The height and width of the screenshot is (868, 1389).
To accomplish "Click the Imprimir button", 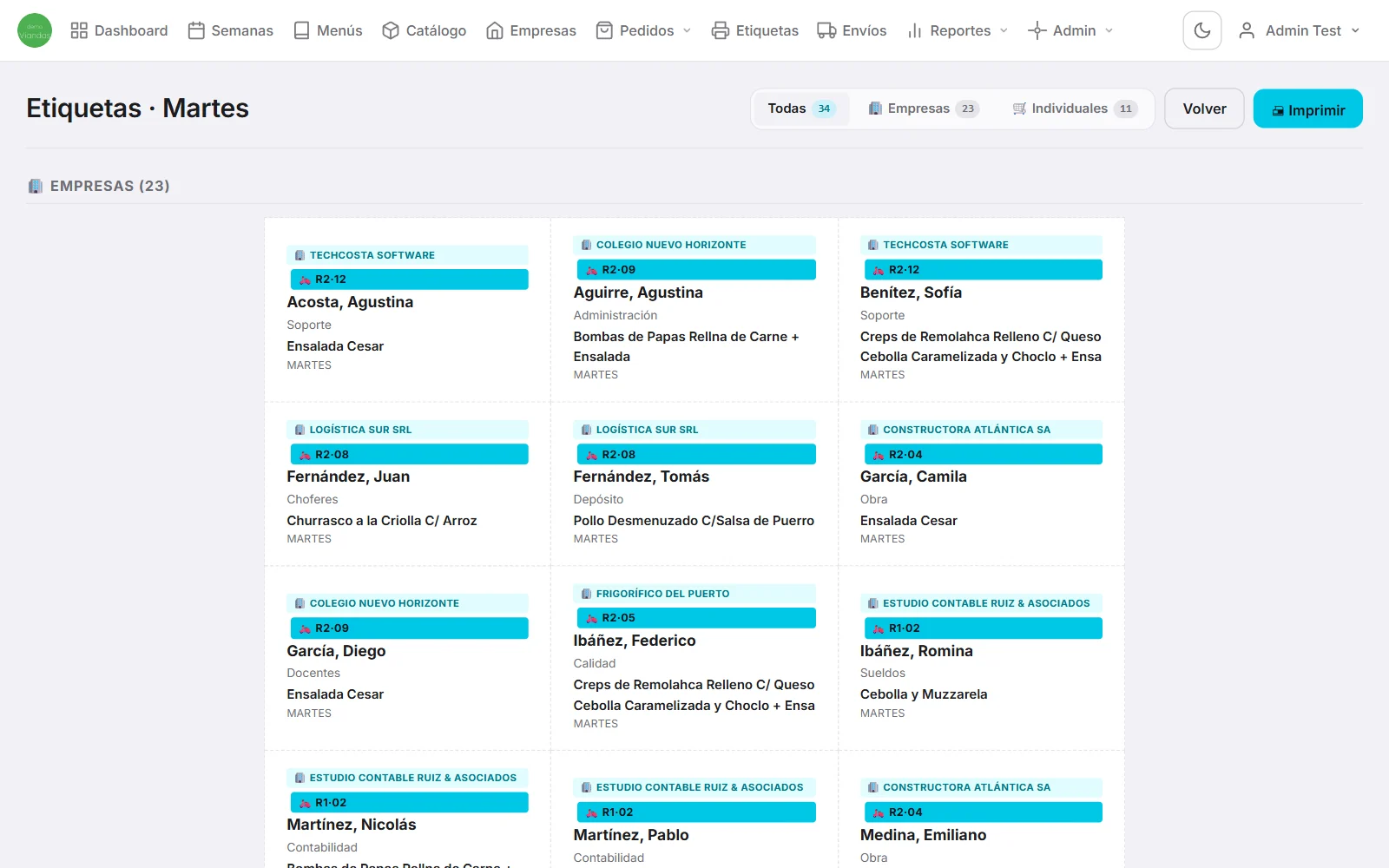I will tap(1307, 108).
